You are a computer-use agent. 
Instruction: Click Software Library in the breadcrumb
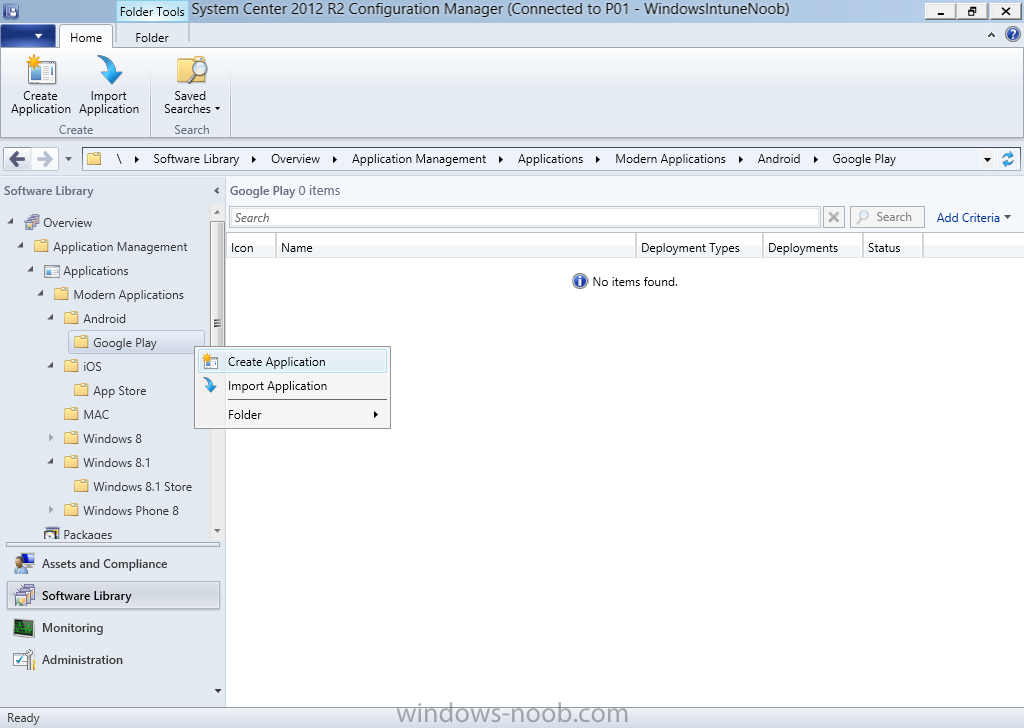(196, 159)
